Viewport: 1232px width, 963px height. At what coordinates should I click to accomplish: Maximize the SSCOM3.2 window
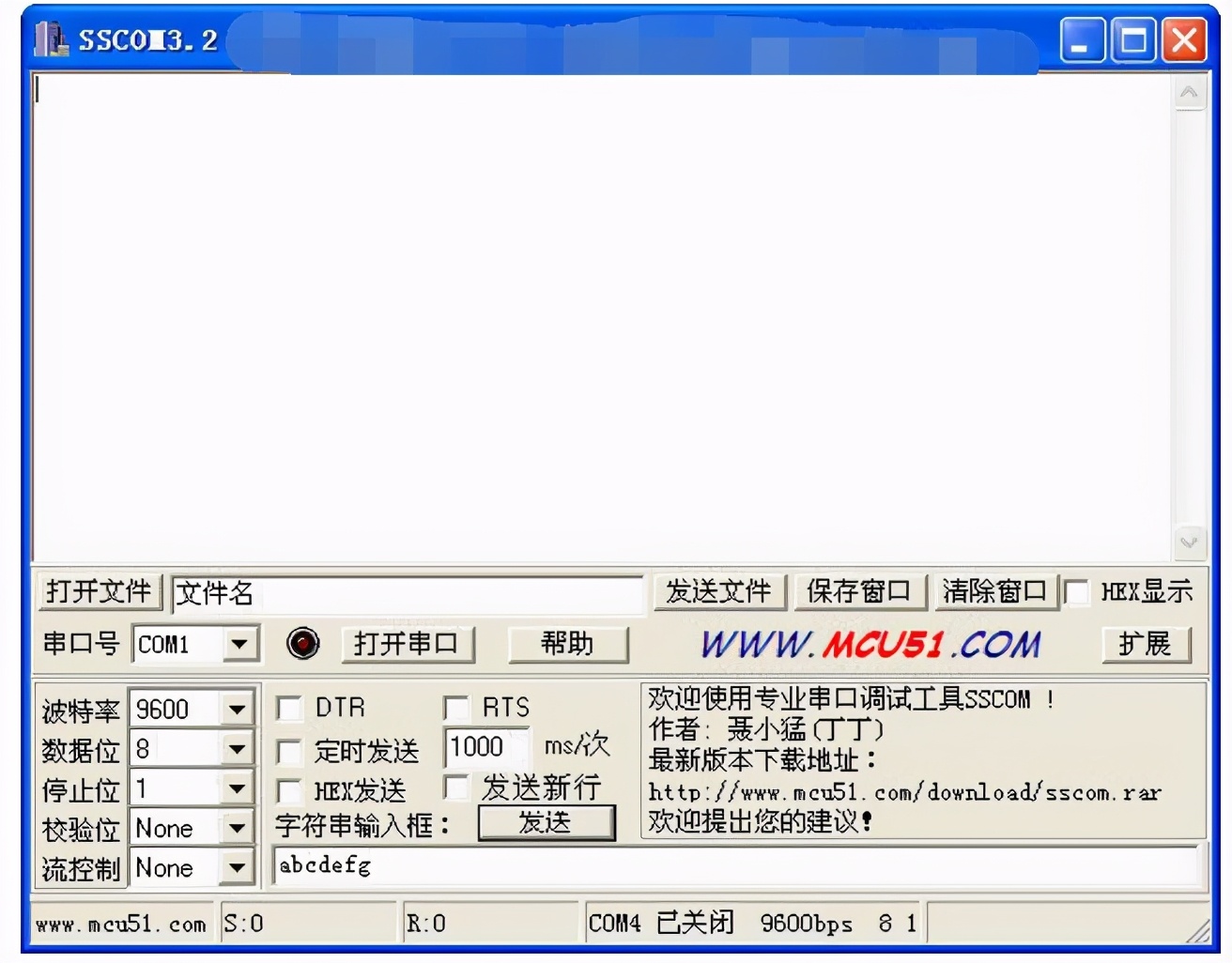pos(1133,40)
